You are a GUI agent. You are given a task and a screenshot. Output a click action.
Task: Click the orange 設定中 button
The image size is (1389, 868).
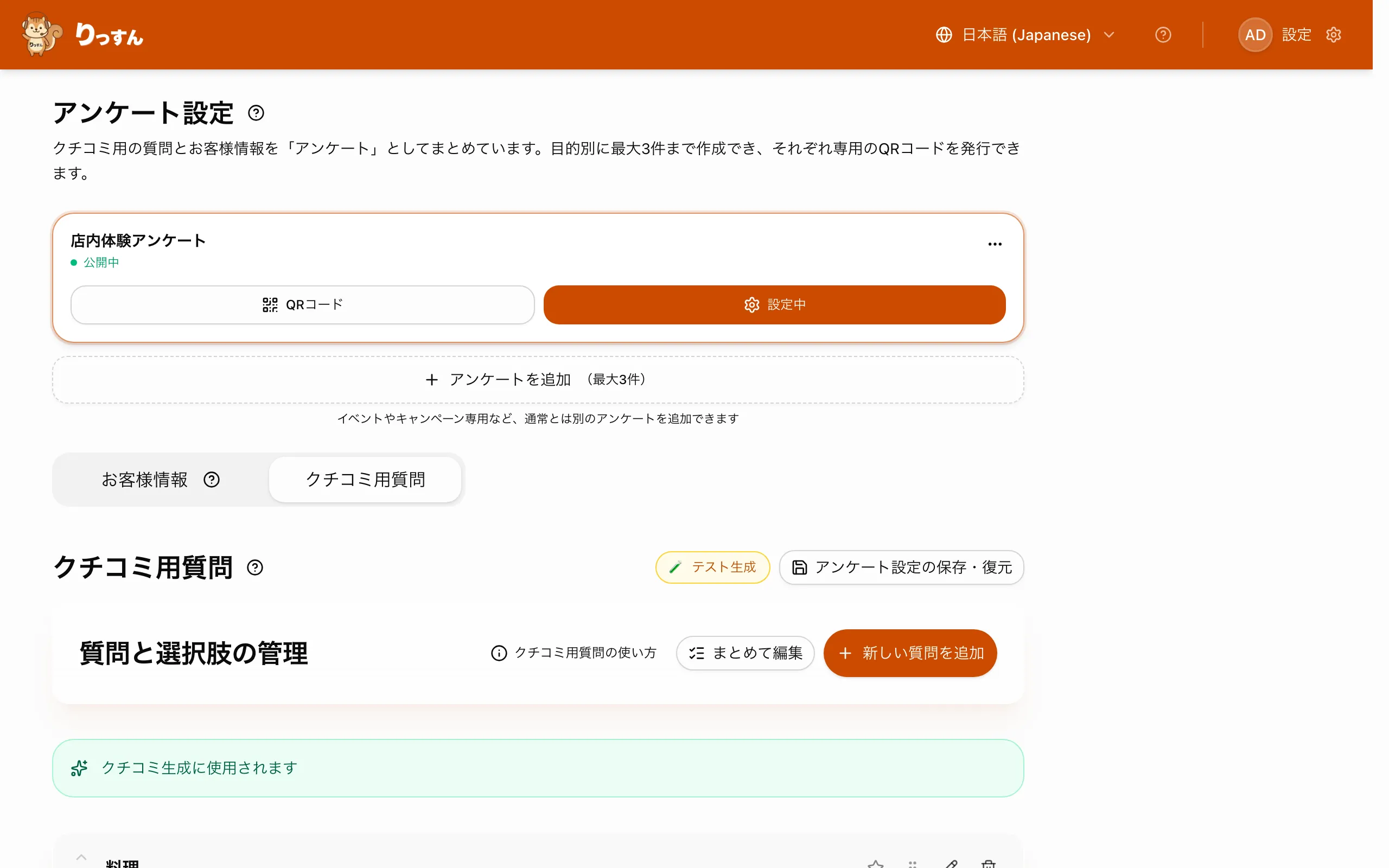coord(774,305)
